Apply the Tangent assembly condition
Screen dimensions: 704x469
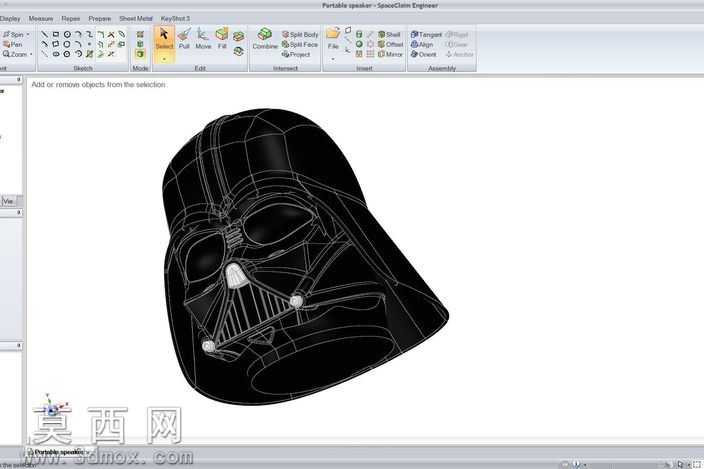pyautogui.click(x=426, y=35)
